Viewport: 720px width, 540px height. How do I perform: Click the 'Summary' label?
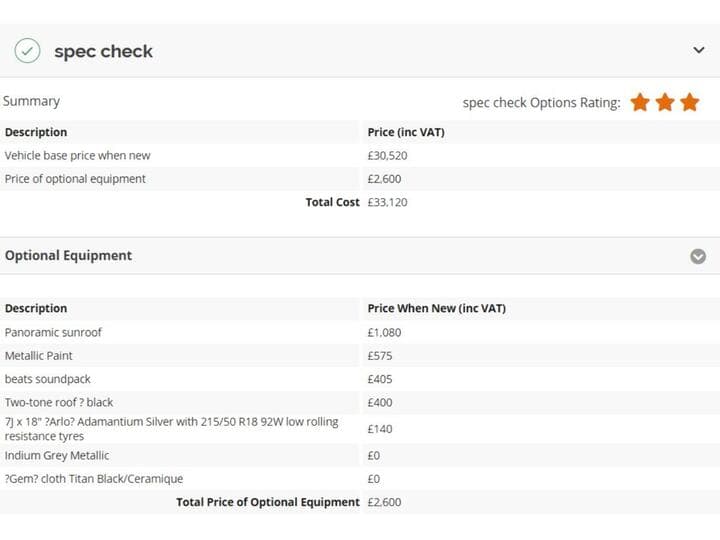pyautogui.click(x=31, y=101)
